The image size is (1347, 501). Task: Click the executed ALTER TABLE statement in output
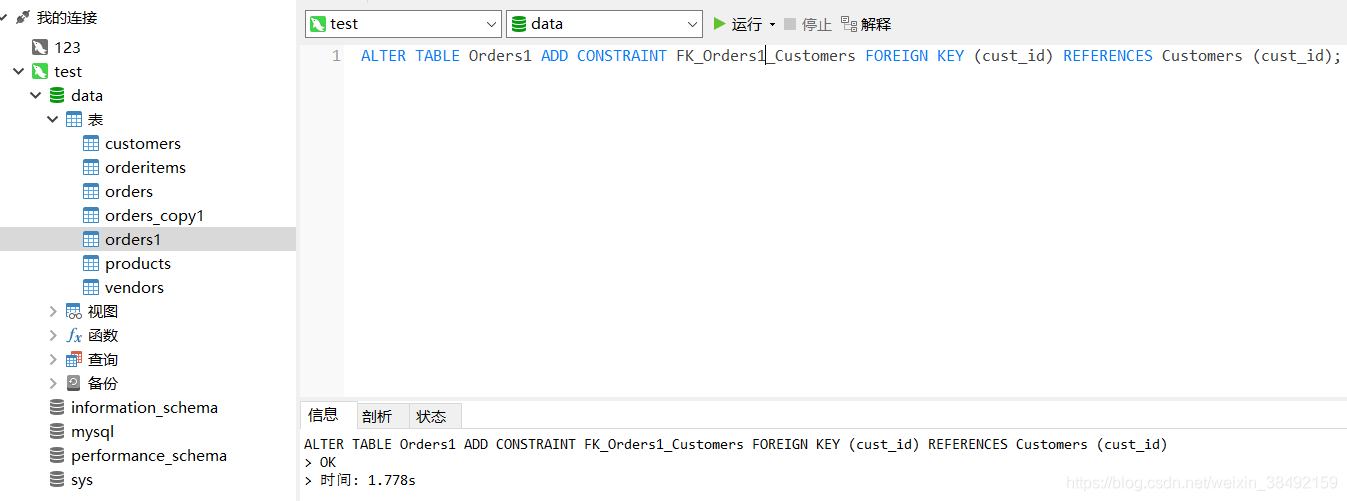[736, 444]
